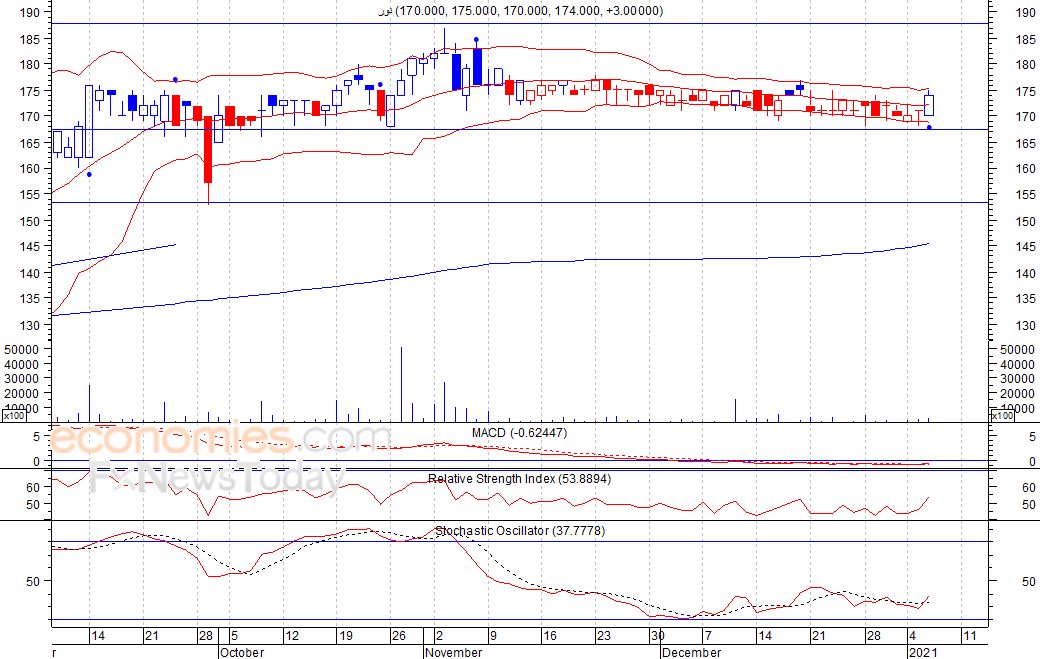Viewport: 1040px width, 659px height.
Task: Select date label 12 on time axis
Action: point(292,636)
